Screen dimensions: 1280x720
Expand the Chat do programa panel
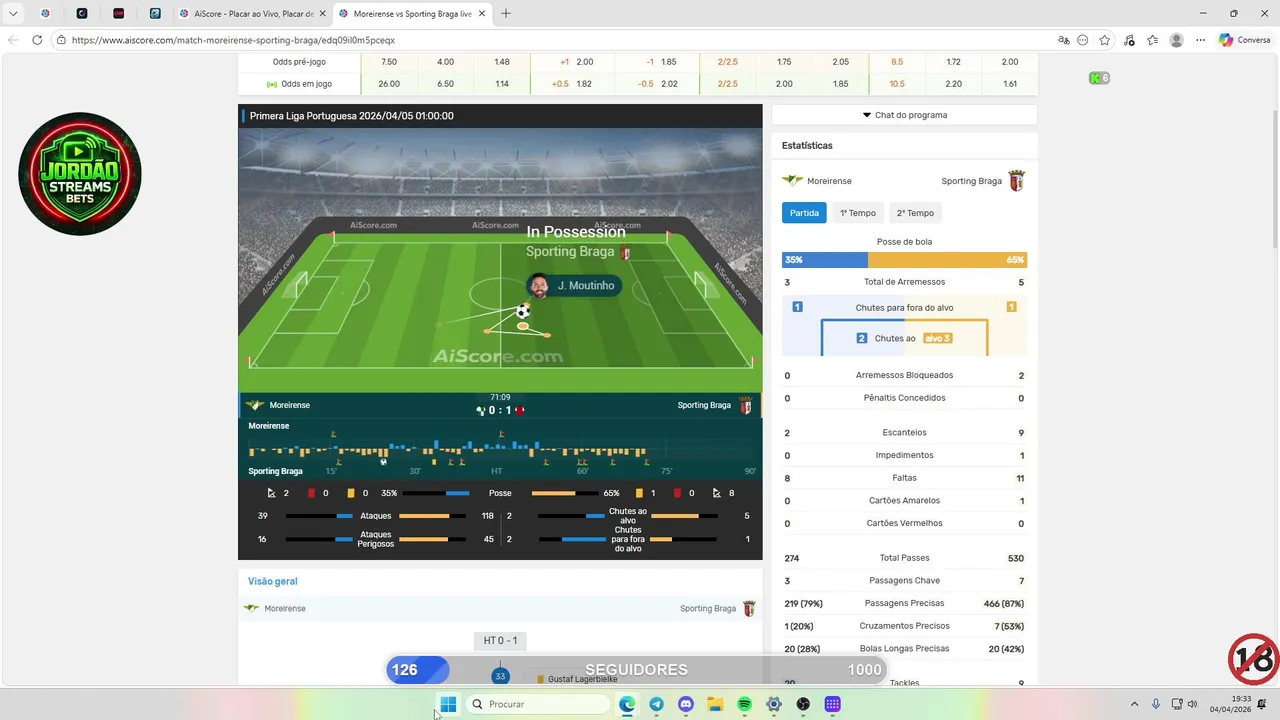tap(904, 115)
